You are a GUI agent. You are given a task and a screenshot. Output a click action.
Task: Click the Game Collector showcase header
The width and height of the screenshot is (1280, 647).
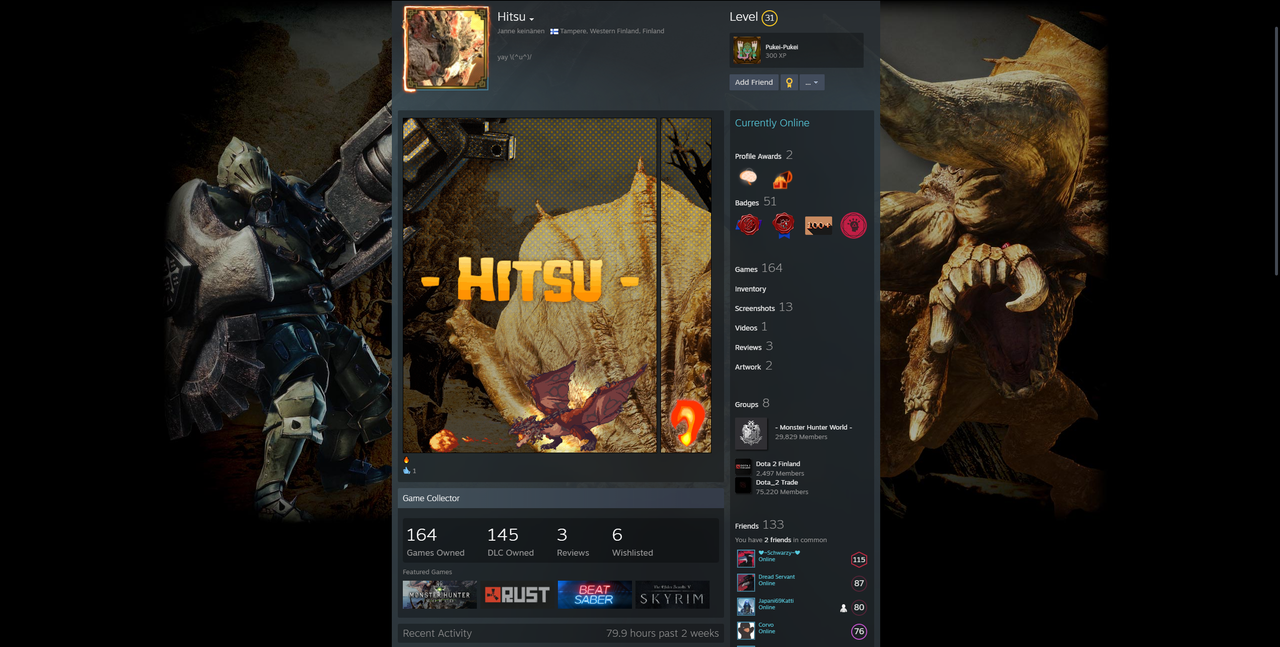561,498
